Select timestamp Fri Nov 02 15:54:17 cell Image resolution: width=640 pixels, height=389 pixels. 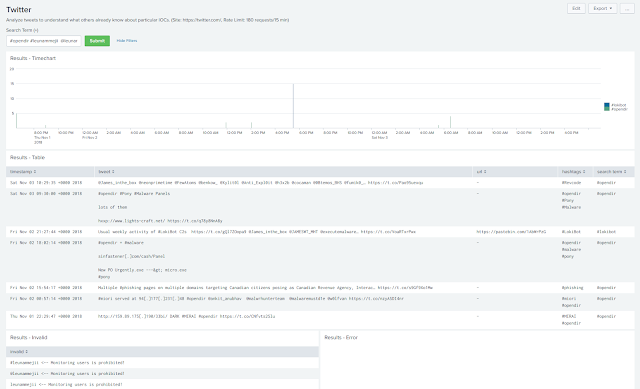tap(46, 288)
